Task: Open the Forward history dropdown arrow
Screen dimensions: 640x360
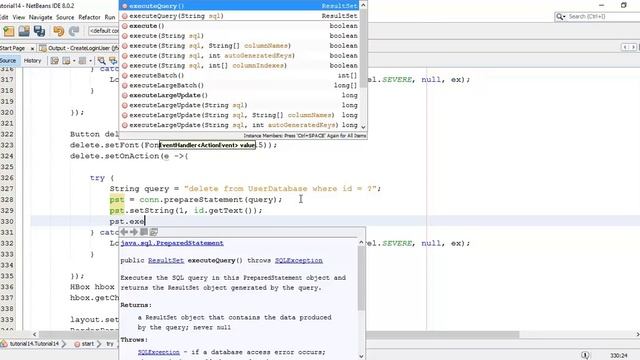Action: tap(90, 61)
